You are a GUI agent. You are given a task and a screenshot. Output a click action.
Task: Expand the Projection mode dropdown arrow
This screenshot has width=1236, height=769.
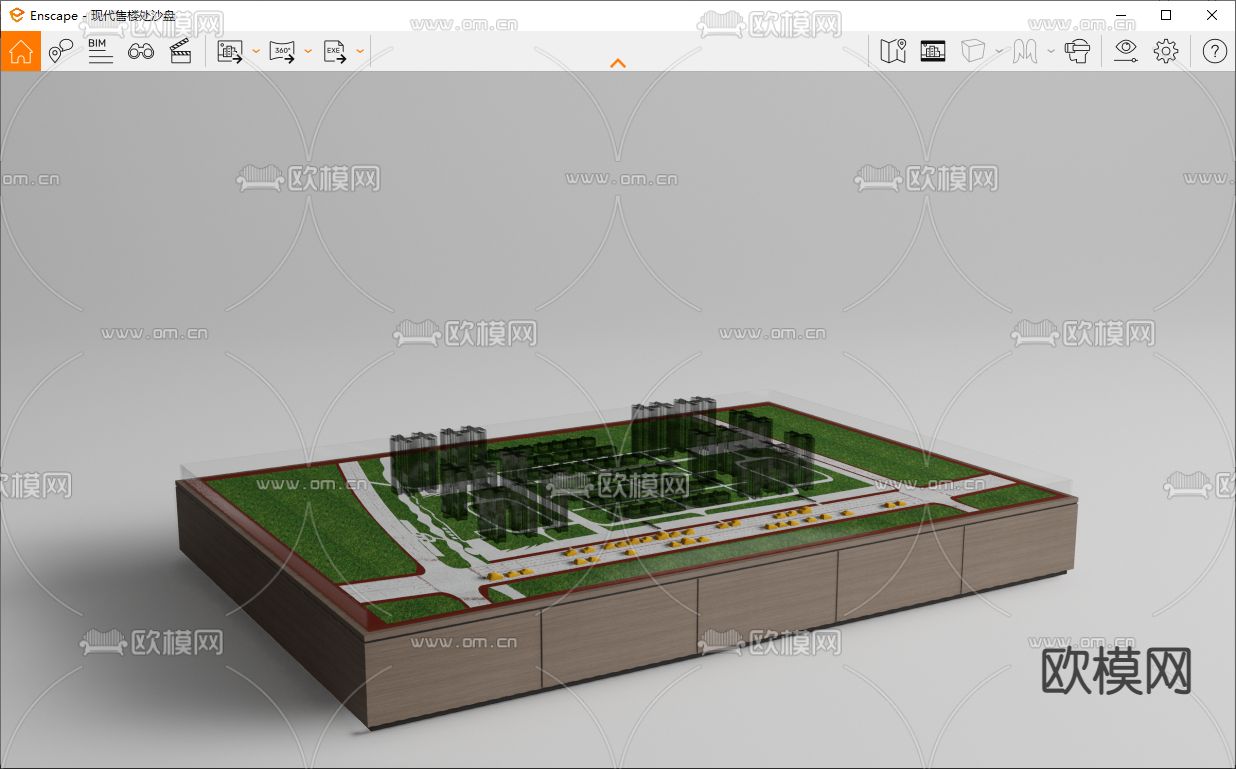point(1051,51)
